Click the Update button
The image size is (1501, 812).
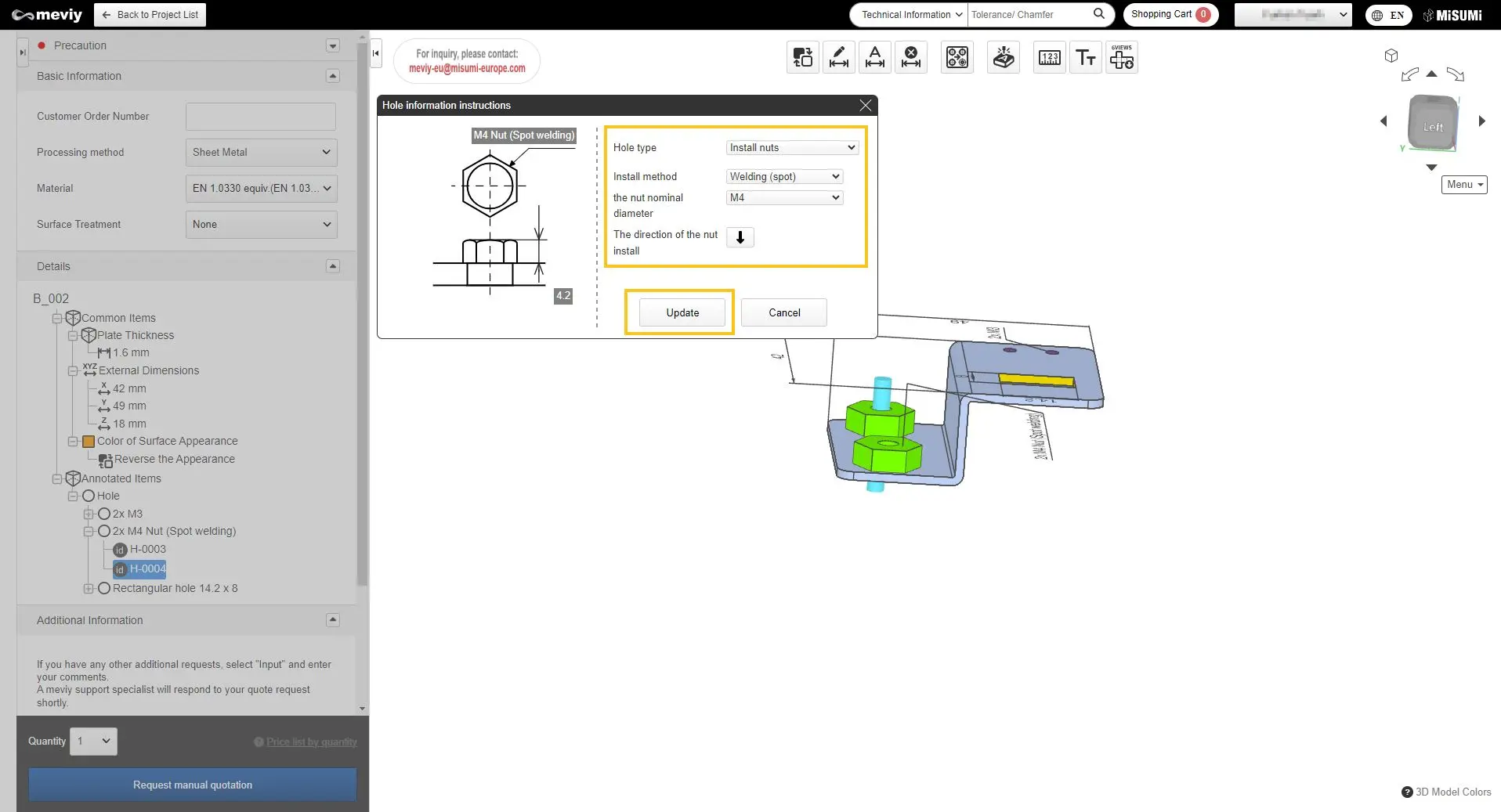(x=682, y=312)
